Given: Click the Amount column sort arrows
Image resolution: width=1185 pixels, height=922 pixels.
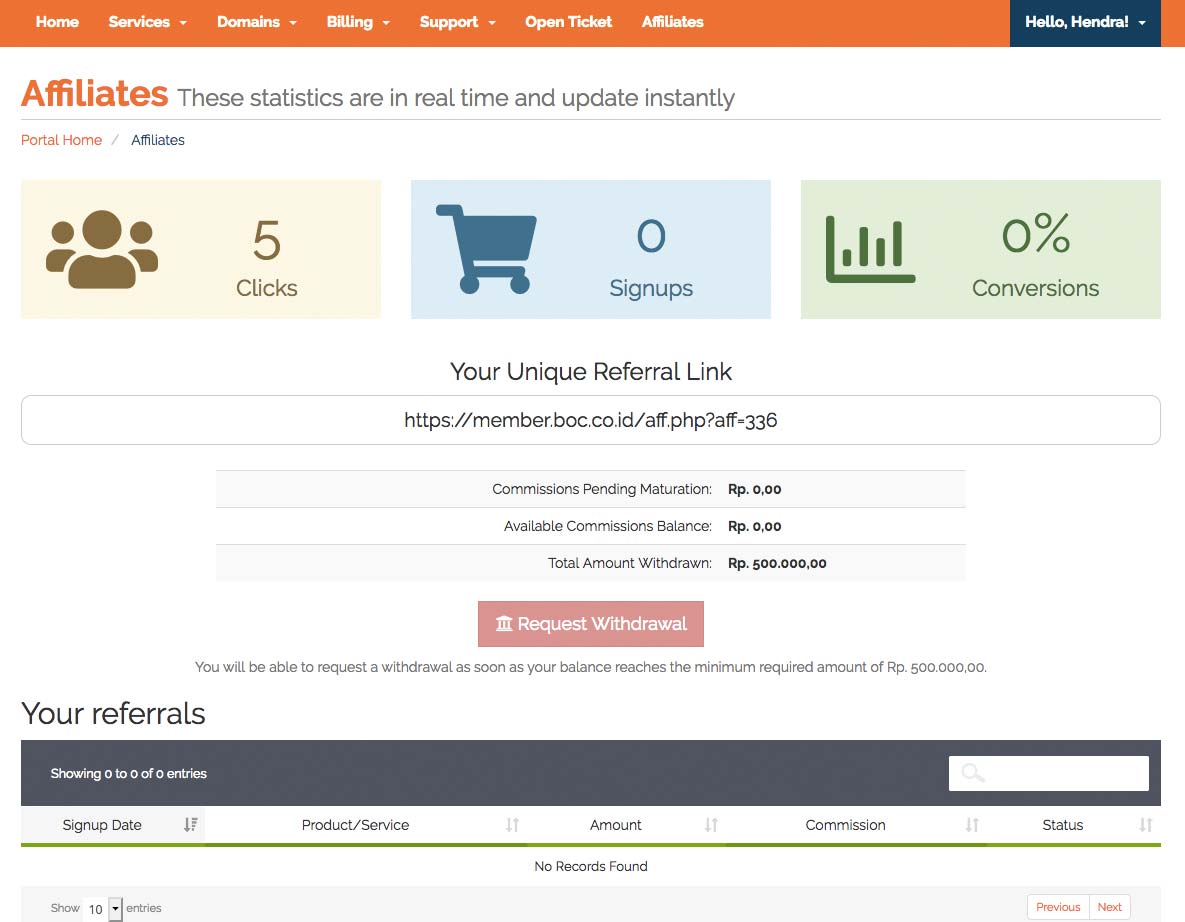Looking at the screenshot, I should (711, 825).
